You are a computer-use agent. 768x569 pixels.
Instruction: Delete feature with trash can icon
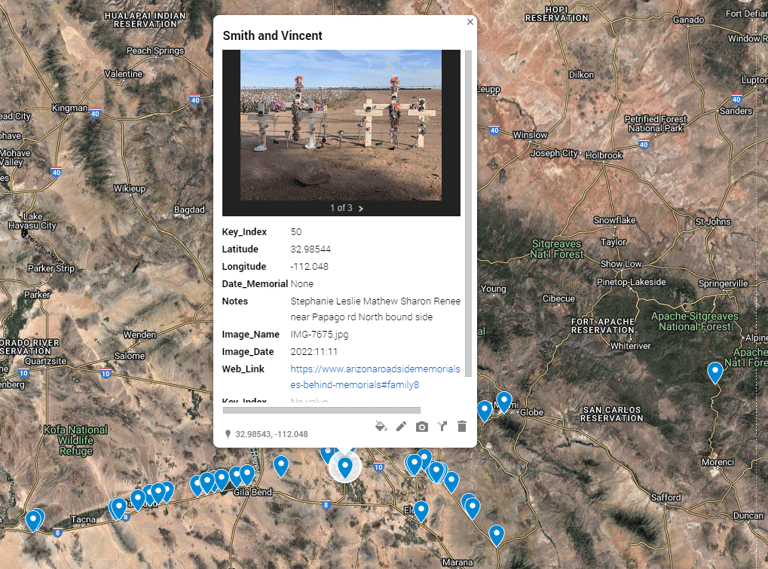coord(461,427)
